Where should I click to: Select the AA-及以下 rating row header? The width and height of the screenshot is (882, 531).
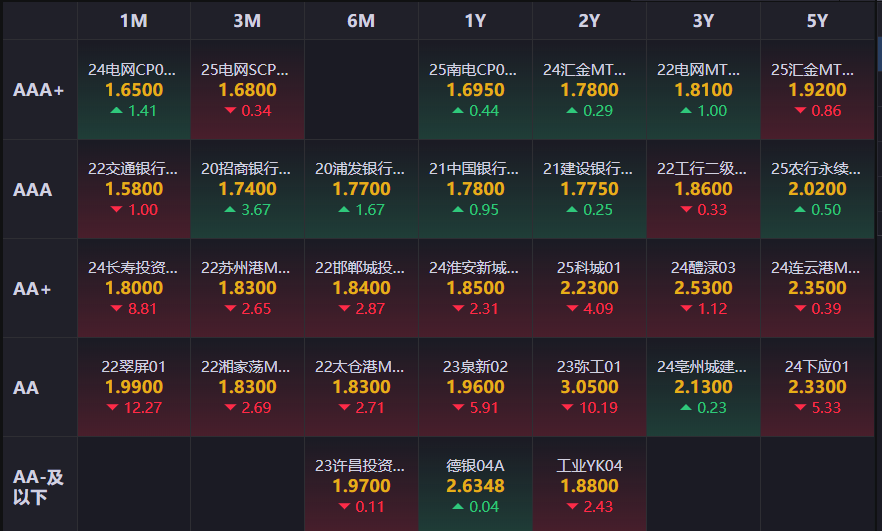click(x=39, y=487)
